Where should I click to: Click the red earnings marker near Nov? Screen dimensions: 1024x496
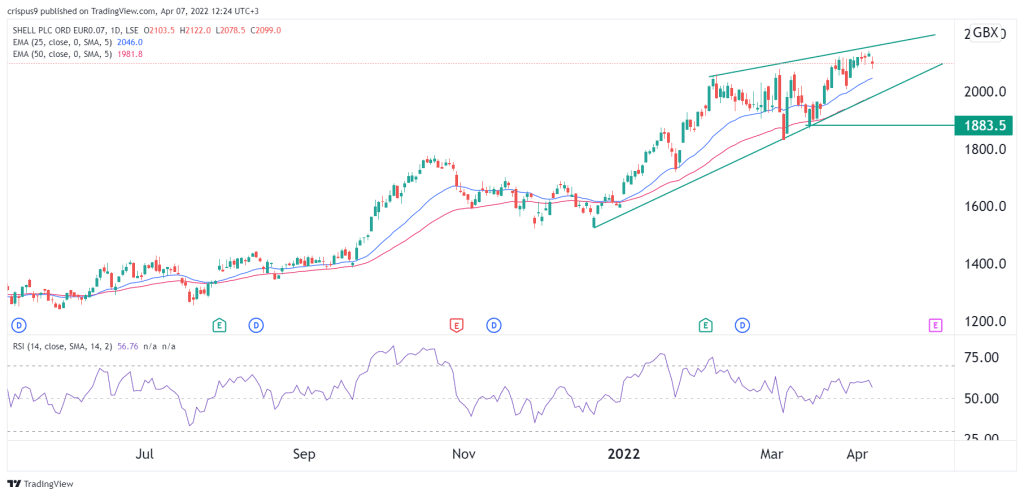(x=456, y=324)
